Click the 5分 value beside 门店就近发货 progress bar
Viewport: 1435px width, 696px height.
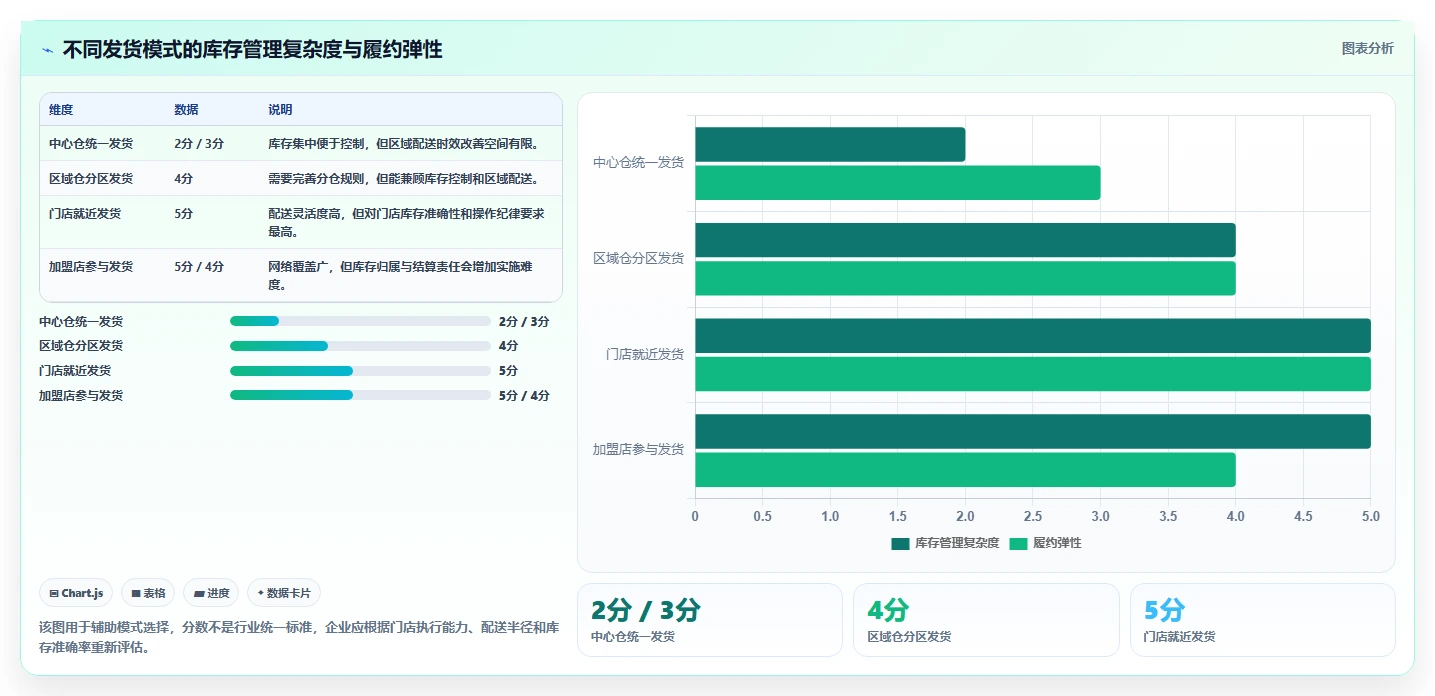[x=508, y=371]
